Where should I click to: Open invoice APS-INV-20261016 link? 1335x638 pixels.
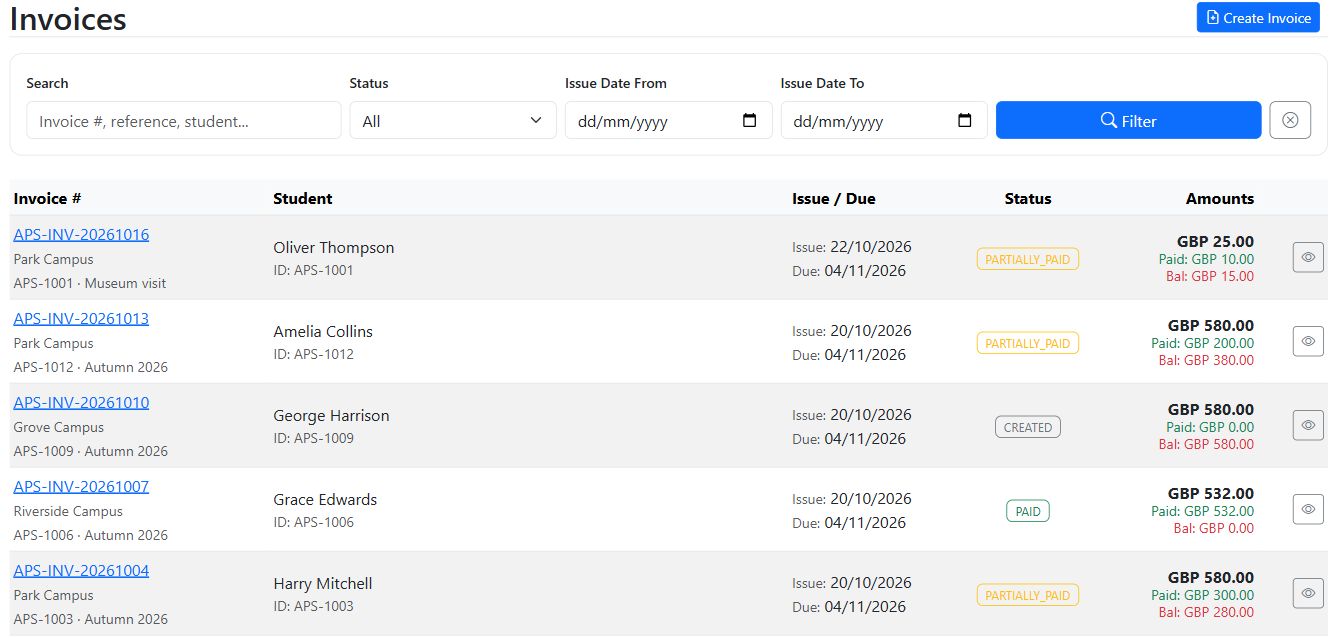(81, 235)
